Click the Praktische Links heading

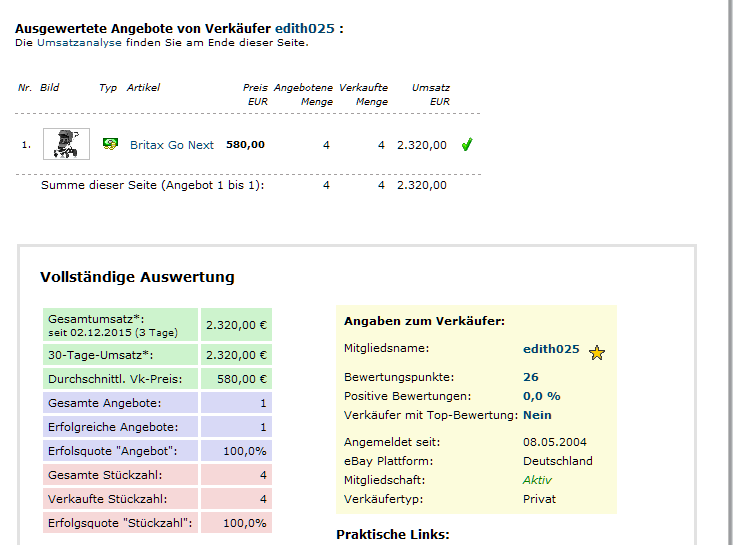pos(393,534)
